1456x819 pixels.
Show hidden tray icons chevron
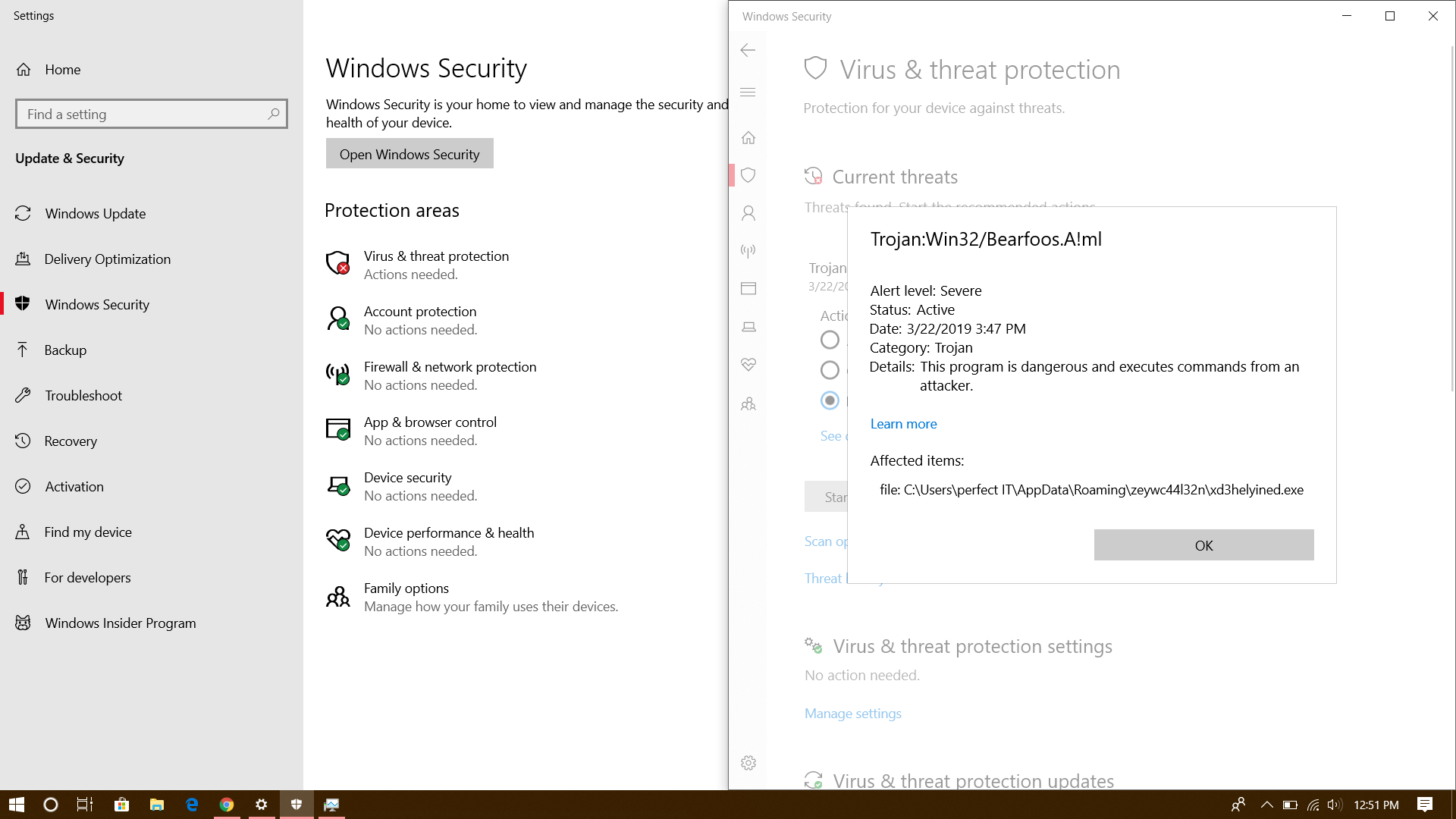pos(1266,805)
